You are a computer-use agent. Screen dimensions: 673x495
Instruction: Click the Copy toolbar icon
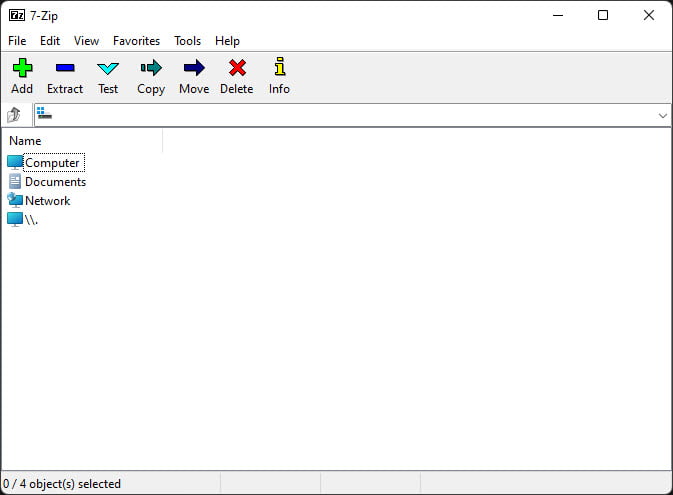click(x=151, y=68)
